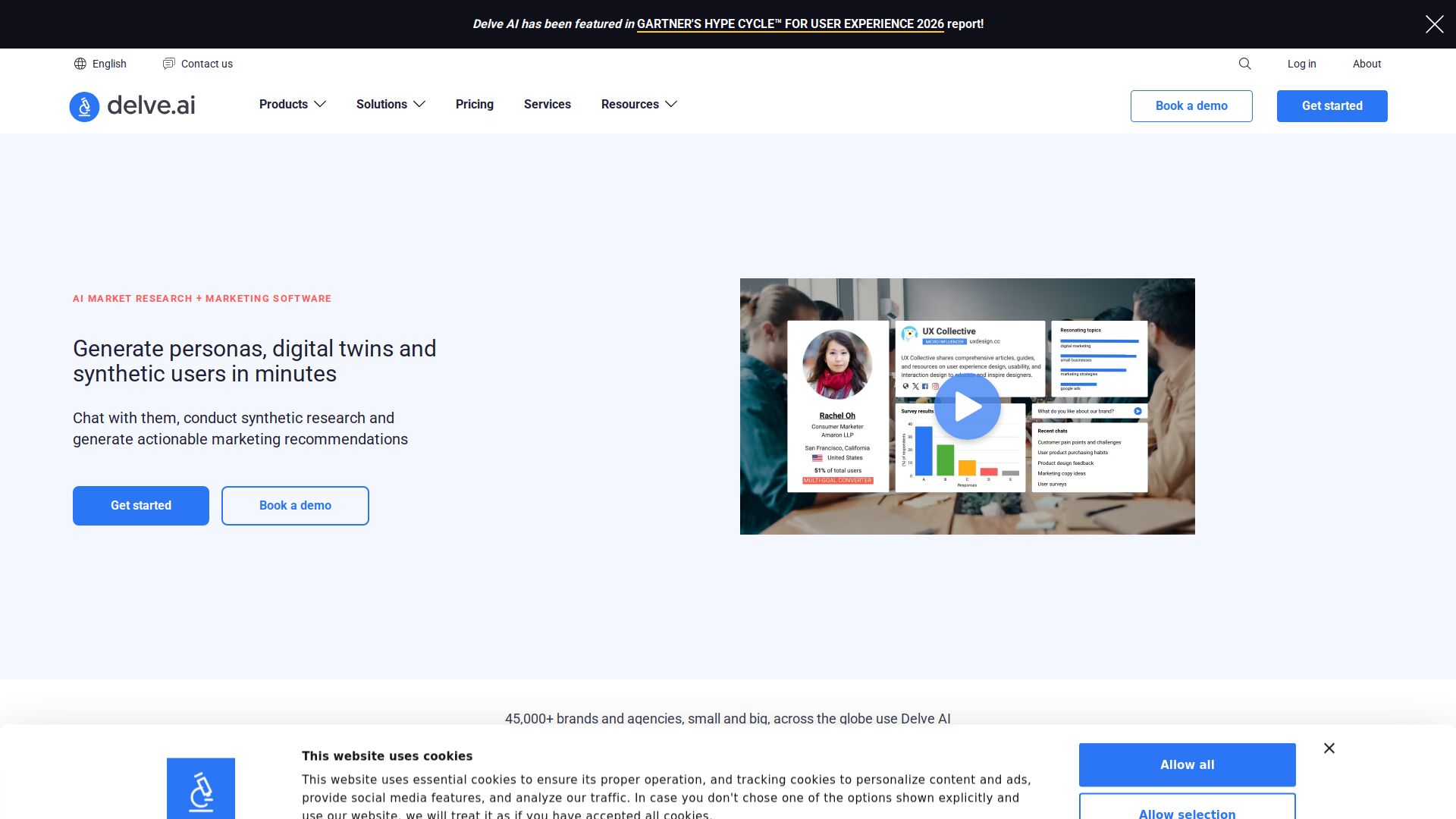Open site search with magnifier icon

tap(1244, 64)
